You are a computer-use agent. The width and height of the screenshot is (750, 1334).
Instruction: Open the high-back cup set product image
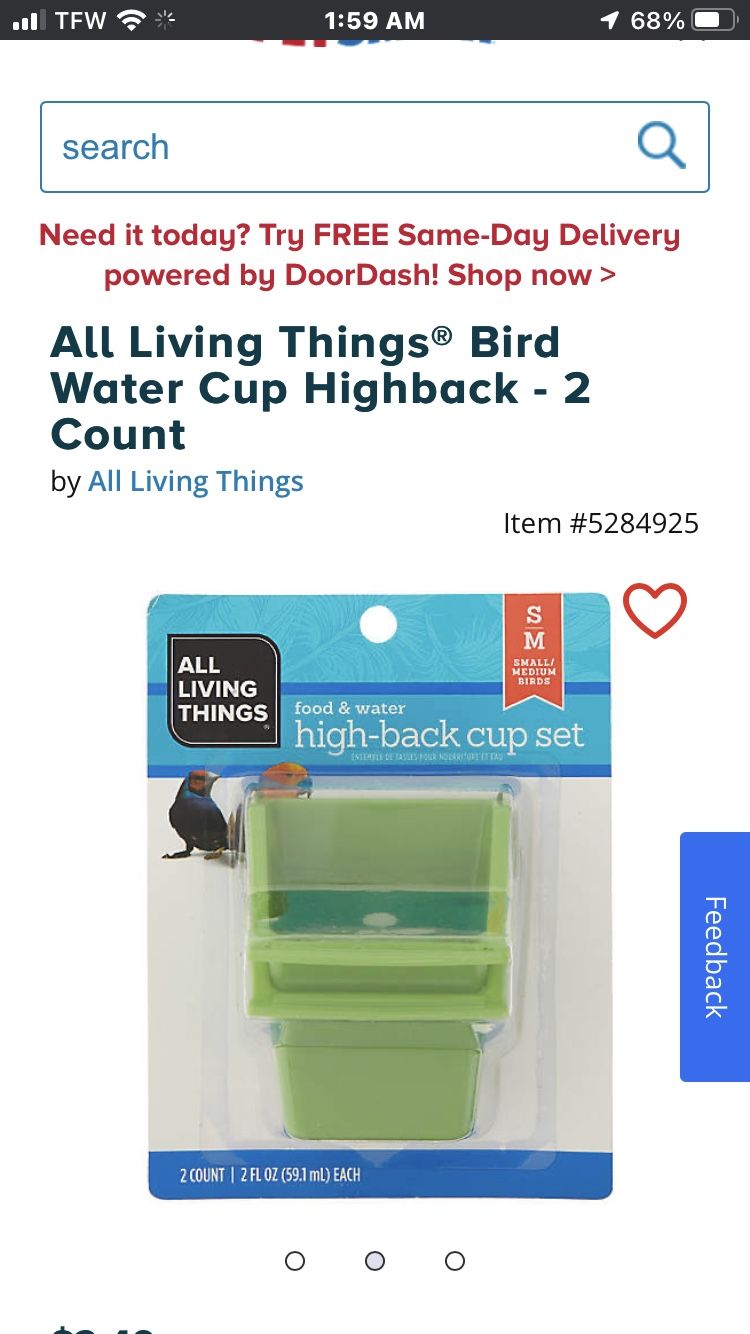[x=379, y=897]
